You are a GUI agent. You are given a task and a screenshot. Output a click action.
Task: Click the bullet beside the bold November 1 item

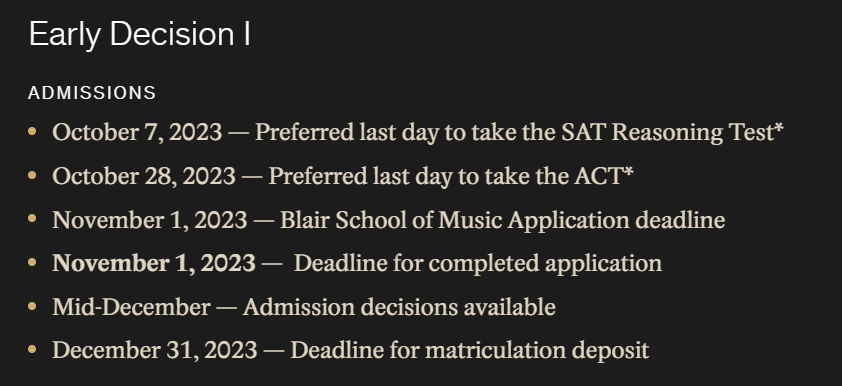point(32,263)
